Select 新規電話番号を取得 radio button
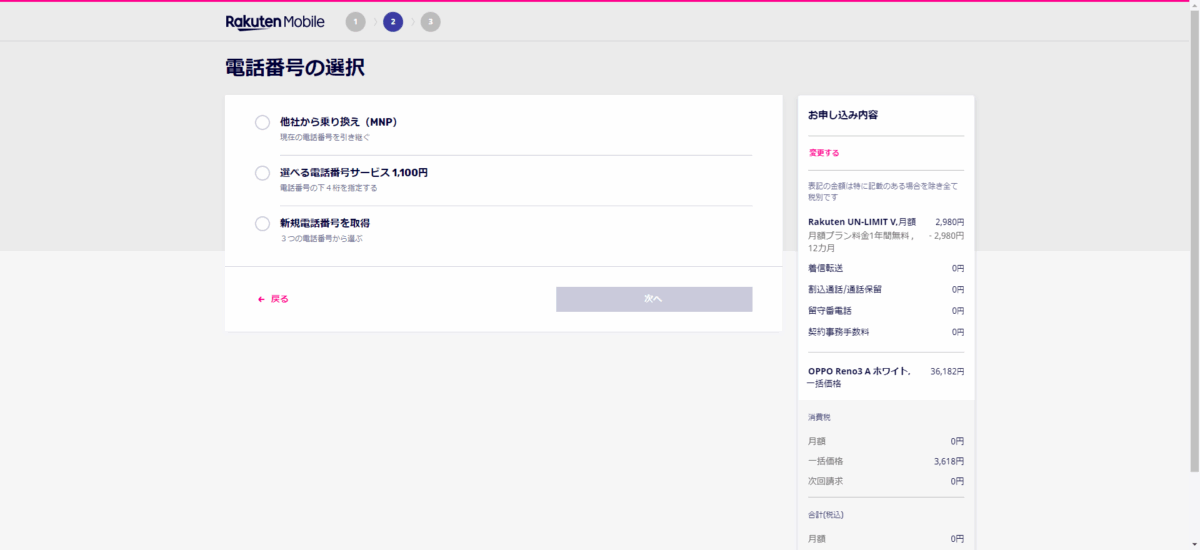 [262, 224]
